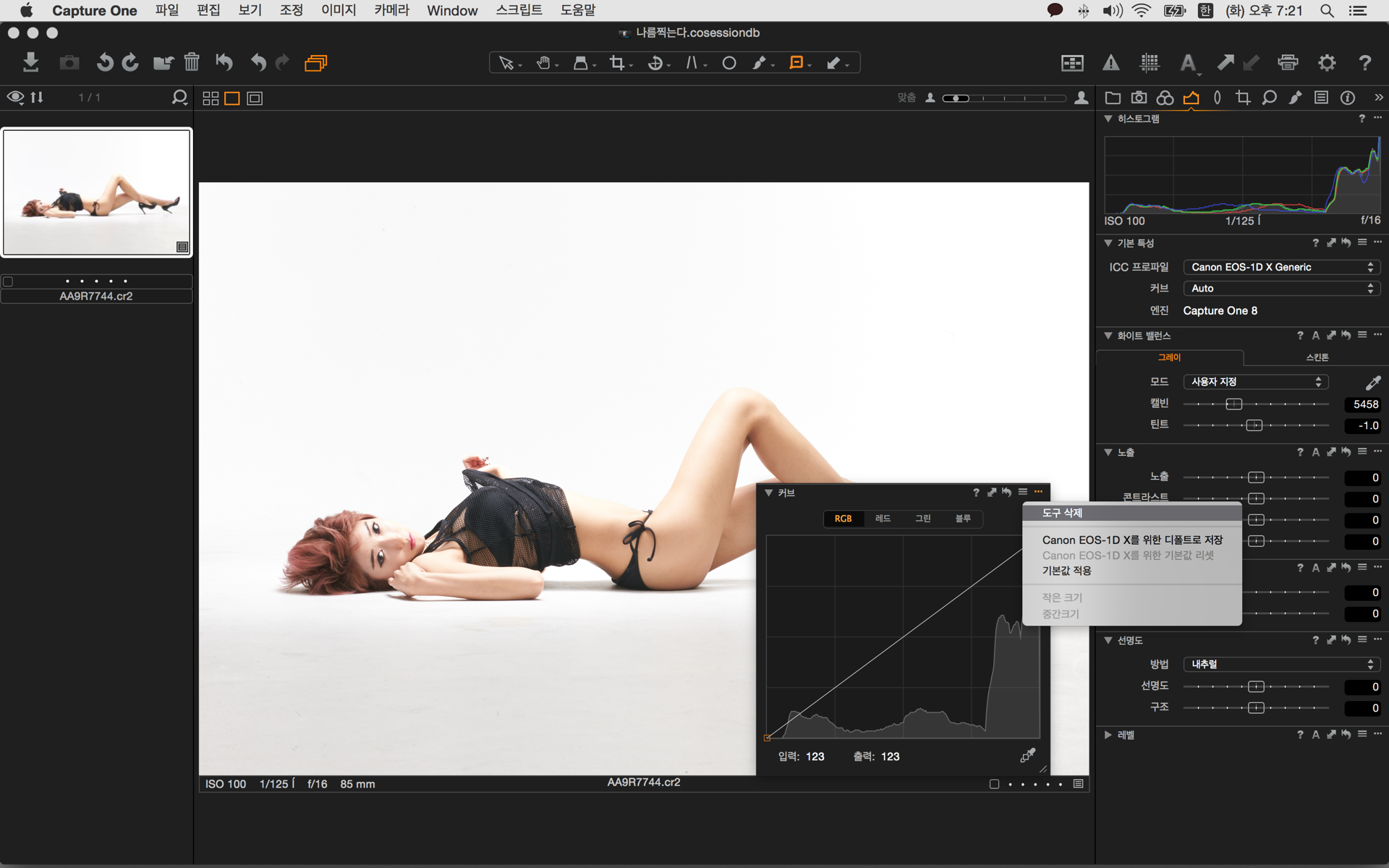
Task: Click 기본값 적용 in the popup menu
Action: pos(1066,571)
